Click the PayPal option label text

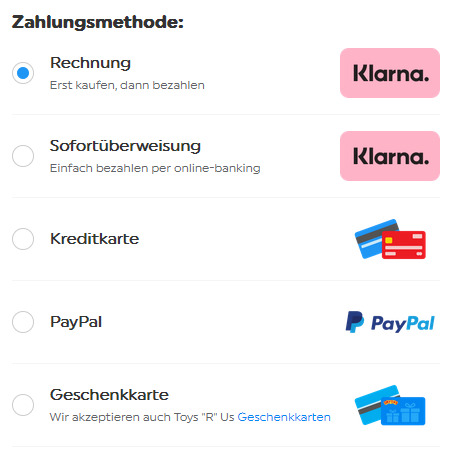76,322
